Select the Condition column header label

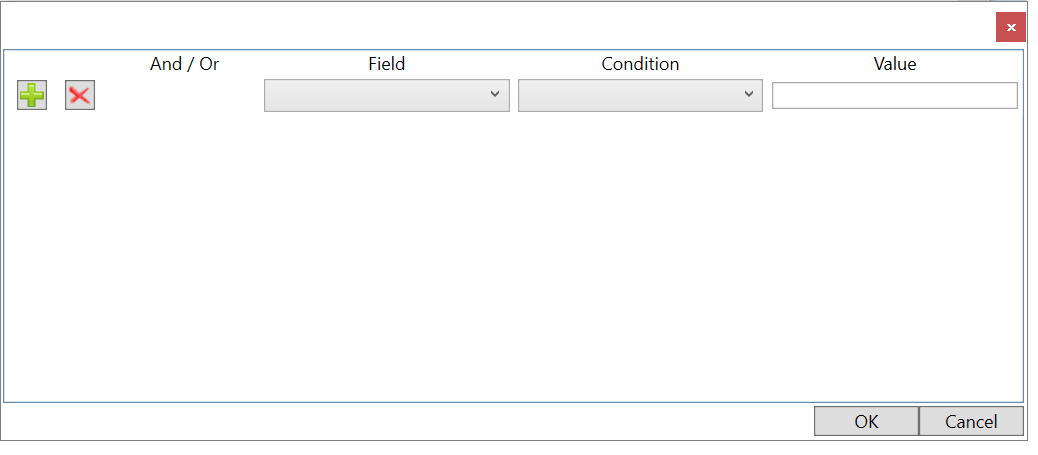coord(640,64)
